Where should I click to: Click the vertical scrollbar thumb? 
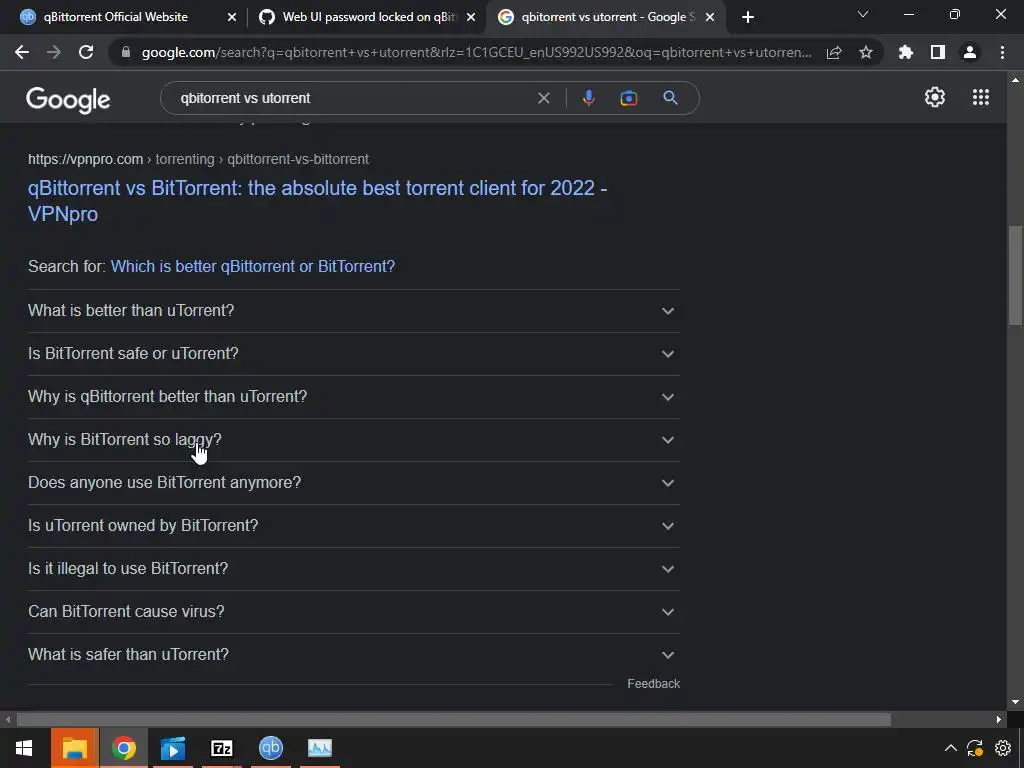pyautogui.click(x=1015, y=275)
